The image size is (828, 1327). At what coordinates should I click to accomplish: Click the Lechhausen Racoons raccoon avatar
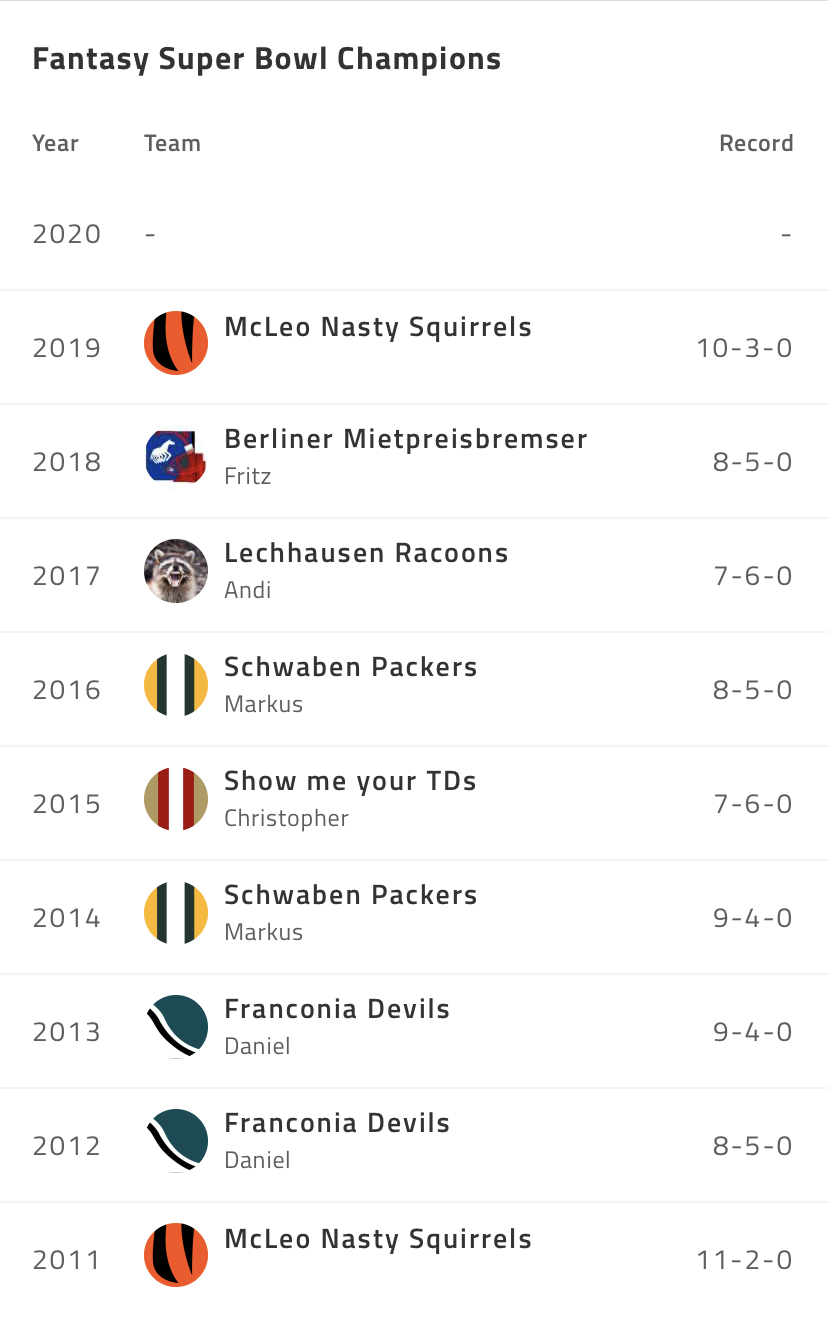176,571
